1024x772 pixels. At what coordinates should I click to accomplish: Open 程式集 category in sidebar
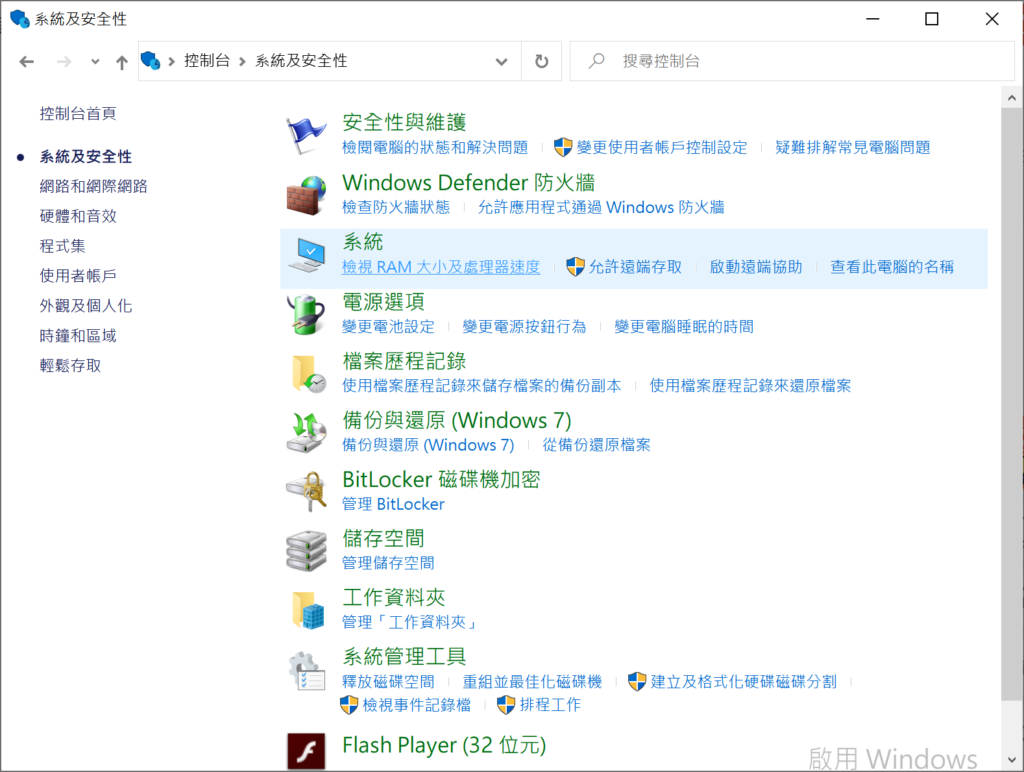coord(62,246)
